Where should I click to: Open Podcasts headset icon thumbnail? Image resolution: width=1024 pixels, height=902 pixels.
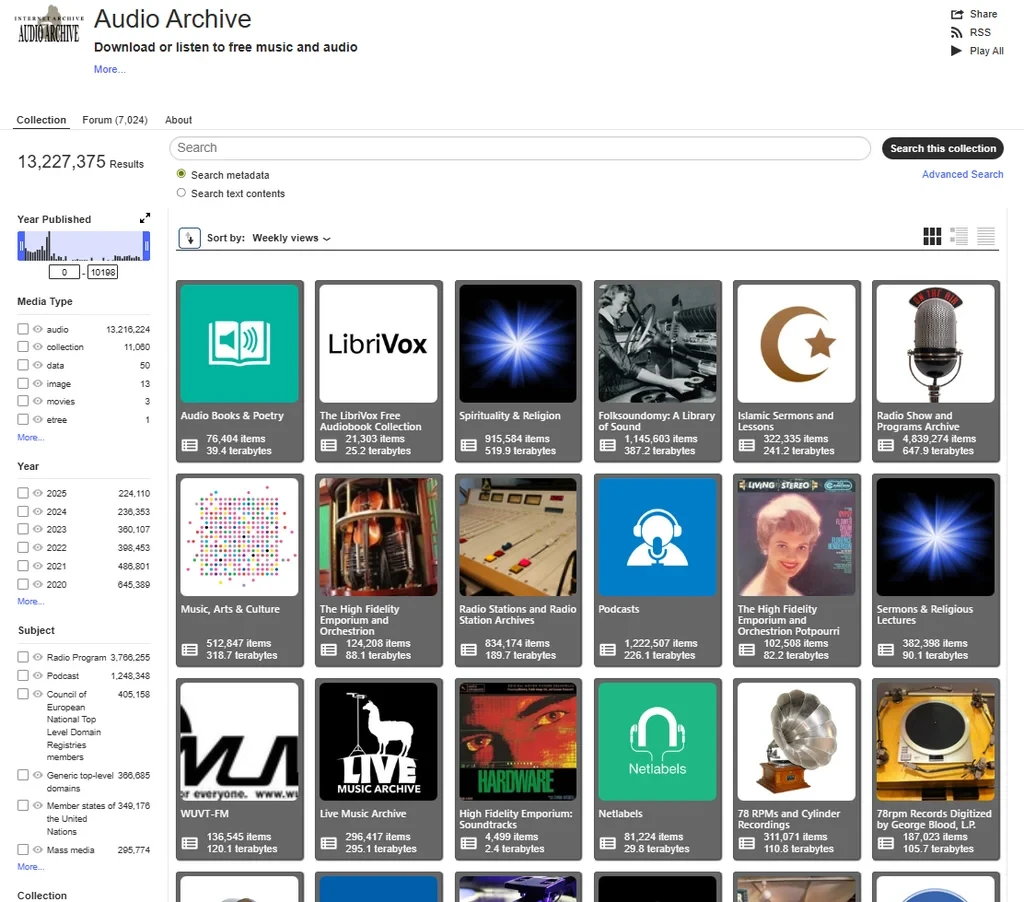[657, 537]
